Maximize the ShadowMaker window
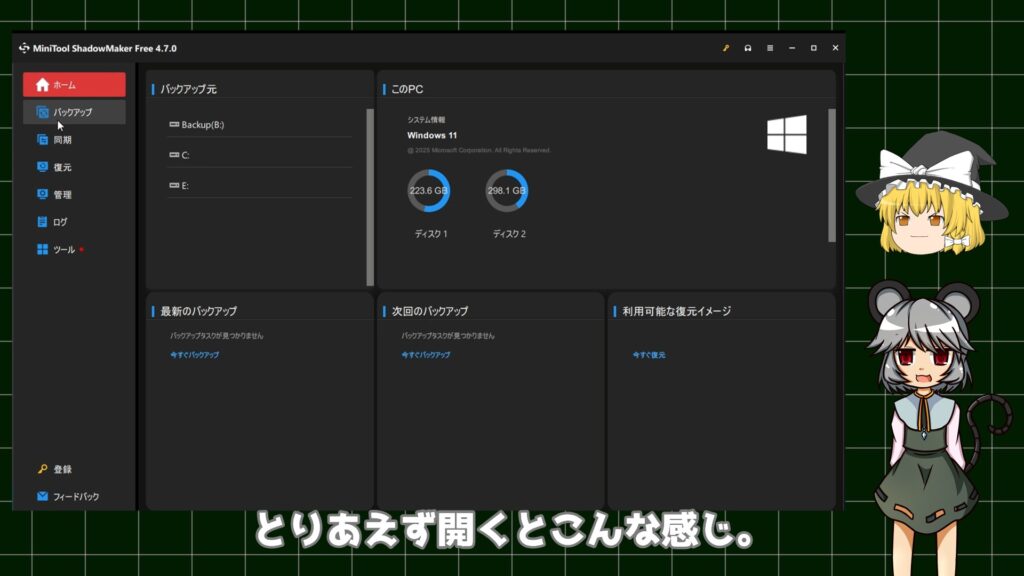 tap(814, 48)
